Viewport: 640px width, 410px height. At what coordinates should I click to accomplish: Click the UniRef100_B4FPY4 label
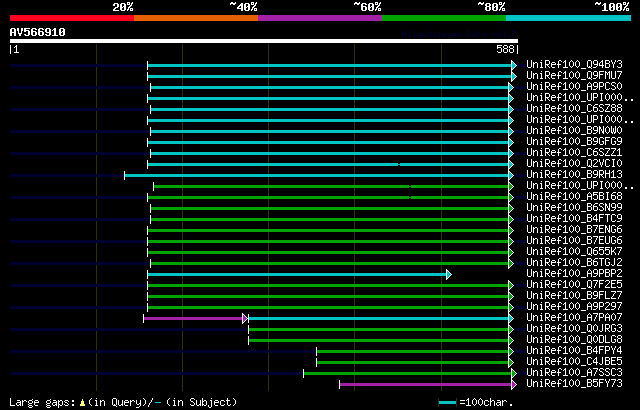(x=574, y=351)
